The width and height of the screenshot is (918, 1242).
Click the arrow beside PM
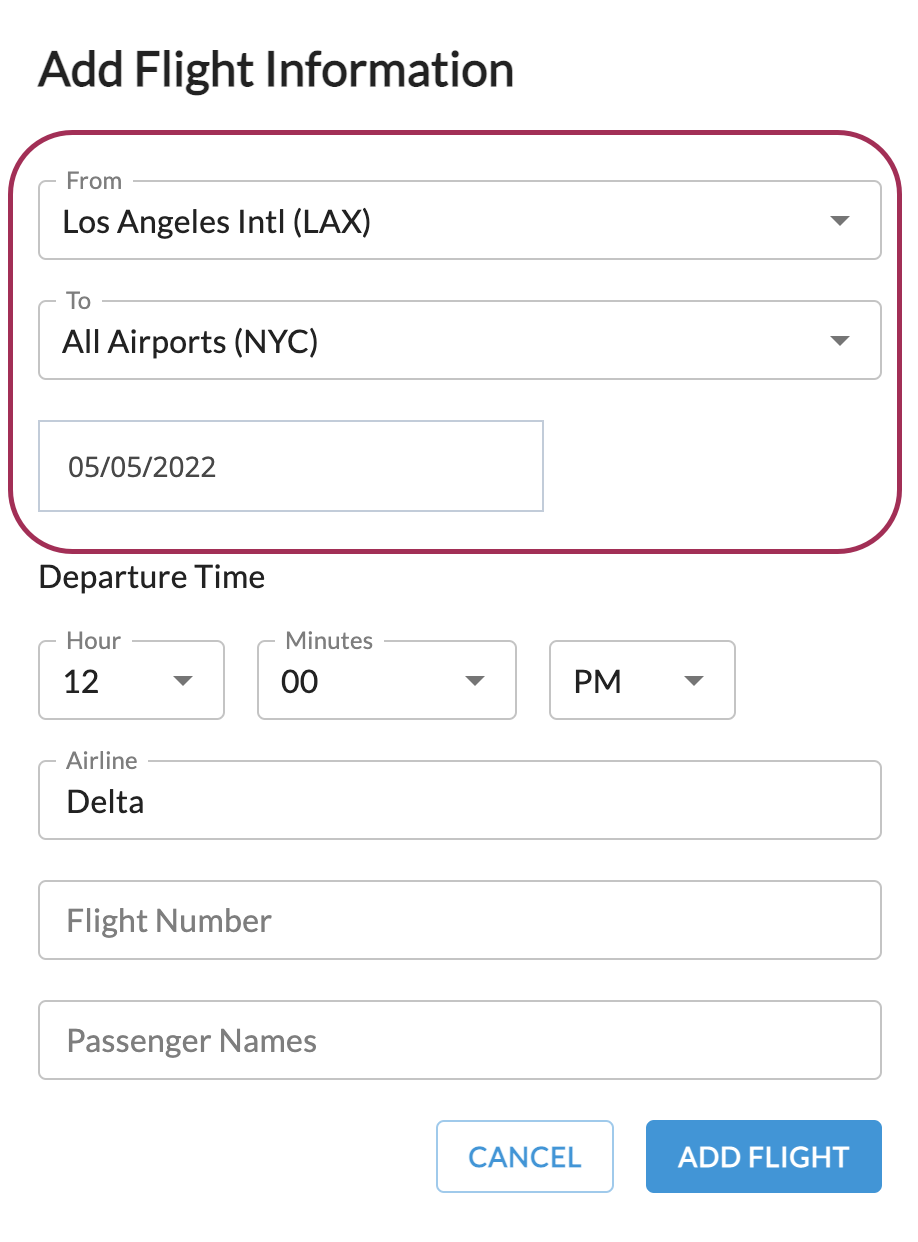(694, 681)
